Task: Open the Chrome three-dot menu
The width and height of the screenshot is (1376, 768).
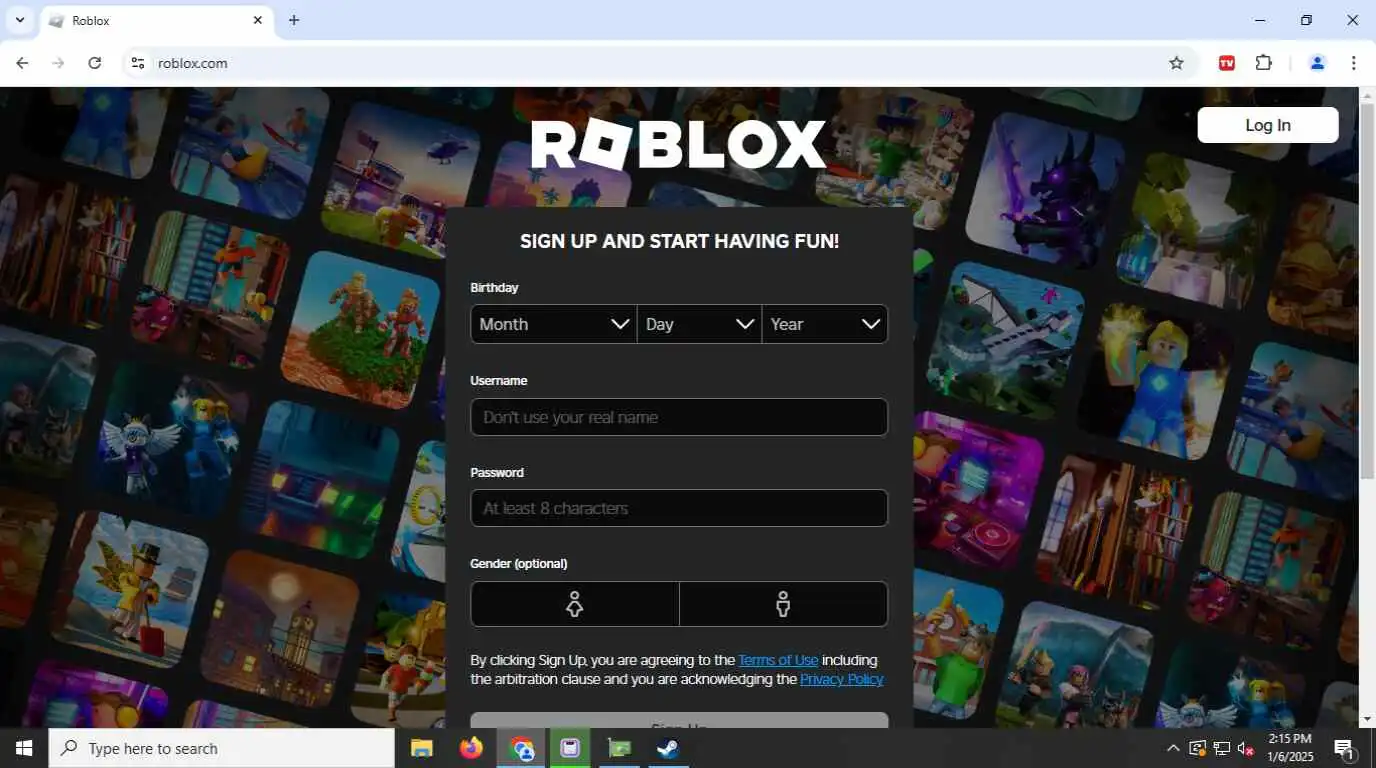Action: point(1353,63)
